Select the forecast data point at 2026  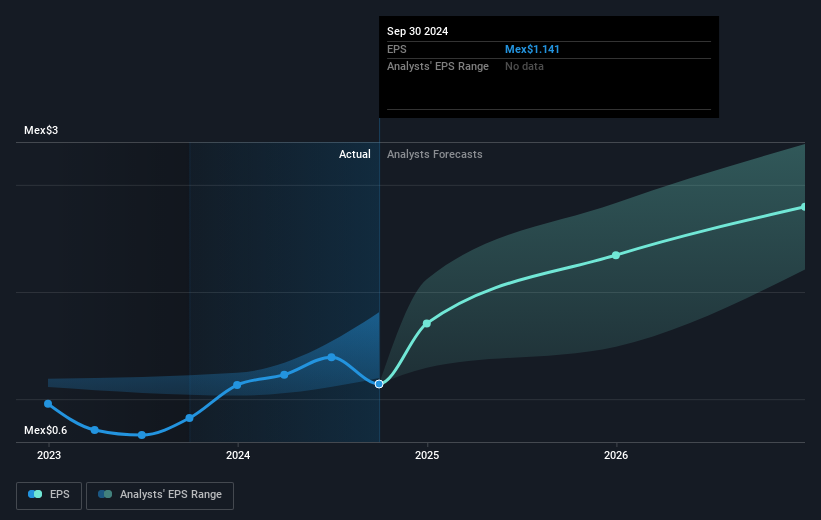point(616,255)
